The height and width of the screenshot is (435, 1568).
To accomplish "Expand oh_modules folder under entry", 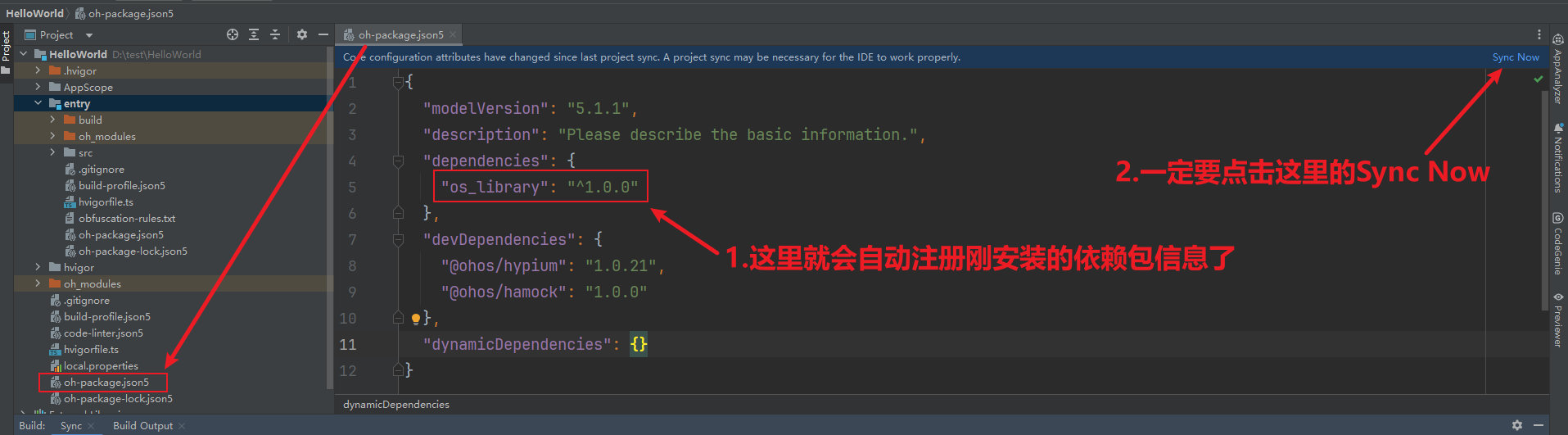I will [x=52, y=136].
